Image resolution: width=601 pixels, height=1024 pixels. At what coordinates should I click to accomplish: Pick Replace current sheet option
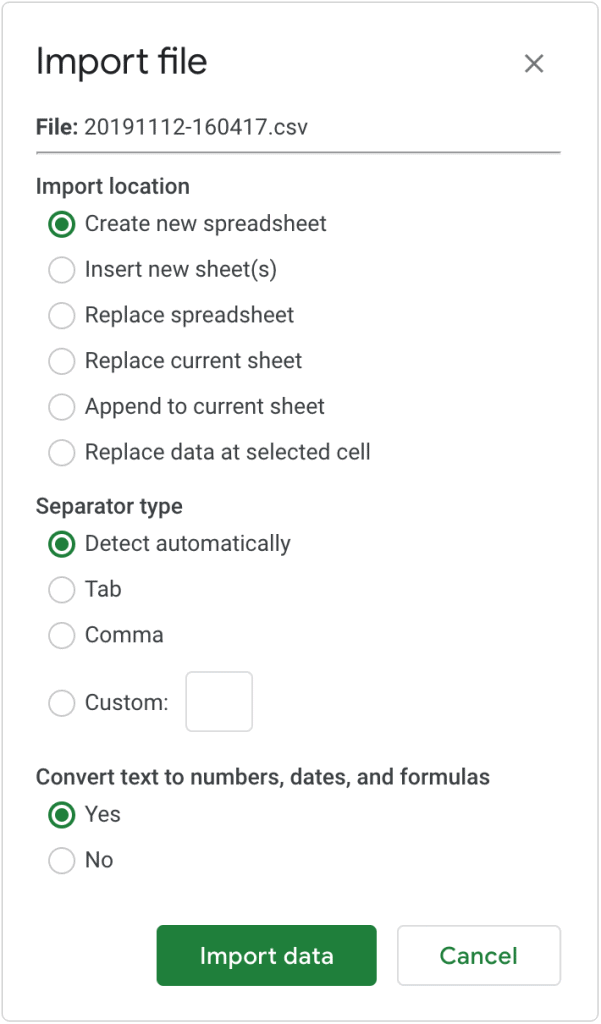[62, 361]
